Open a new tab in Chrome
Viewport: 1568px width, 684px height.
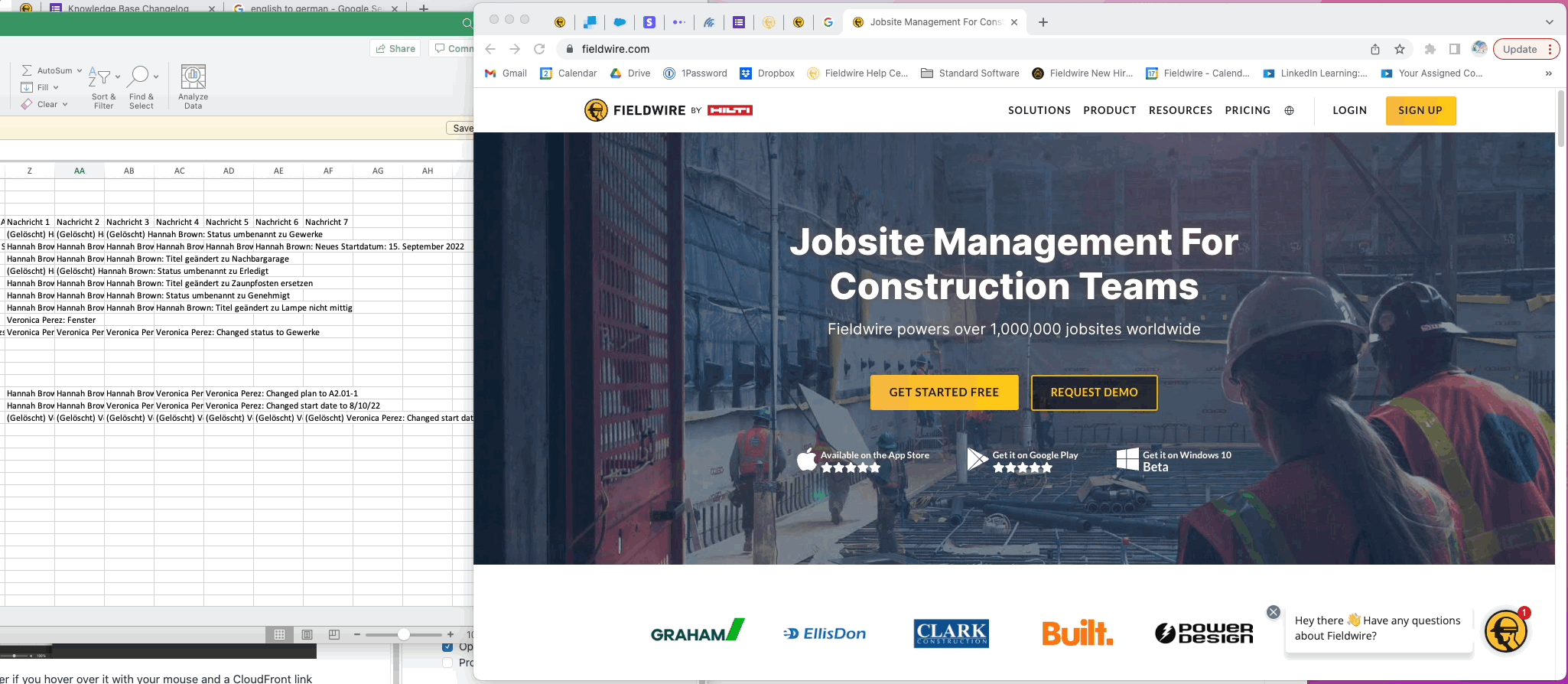pos(1043,22)
